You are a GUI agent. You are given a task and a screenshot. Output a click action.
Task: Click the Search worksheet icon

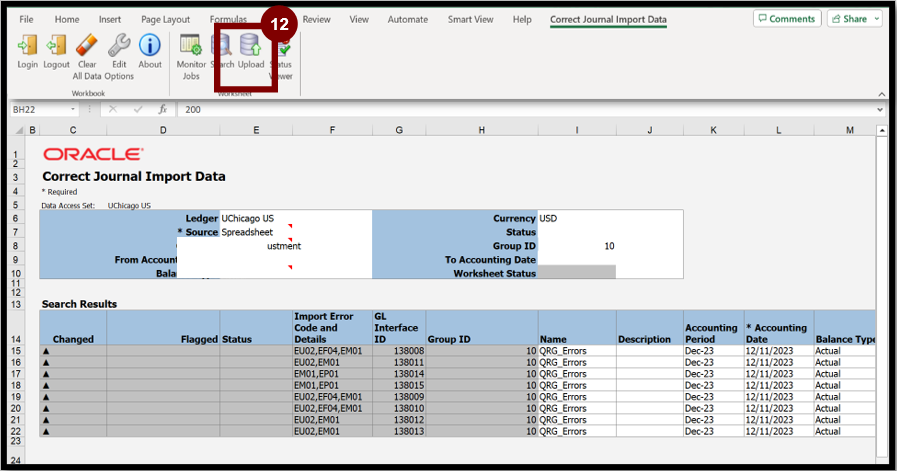[x=222, y=46]
